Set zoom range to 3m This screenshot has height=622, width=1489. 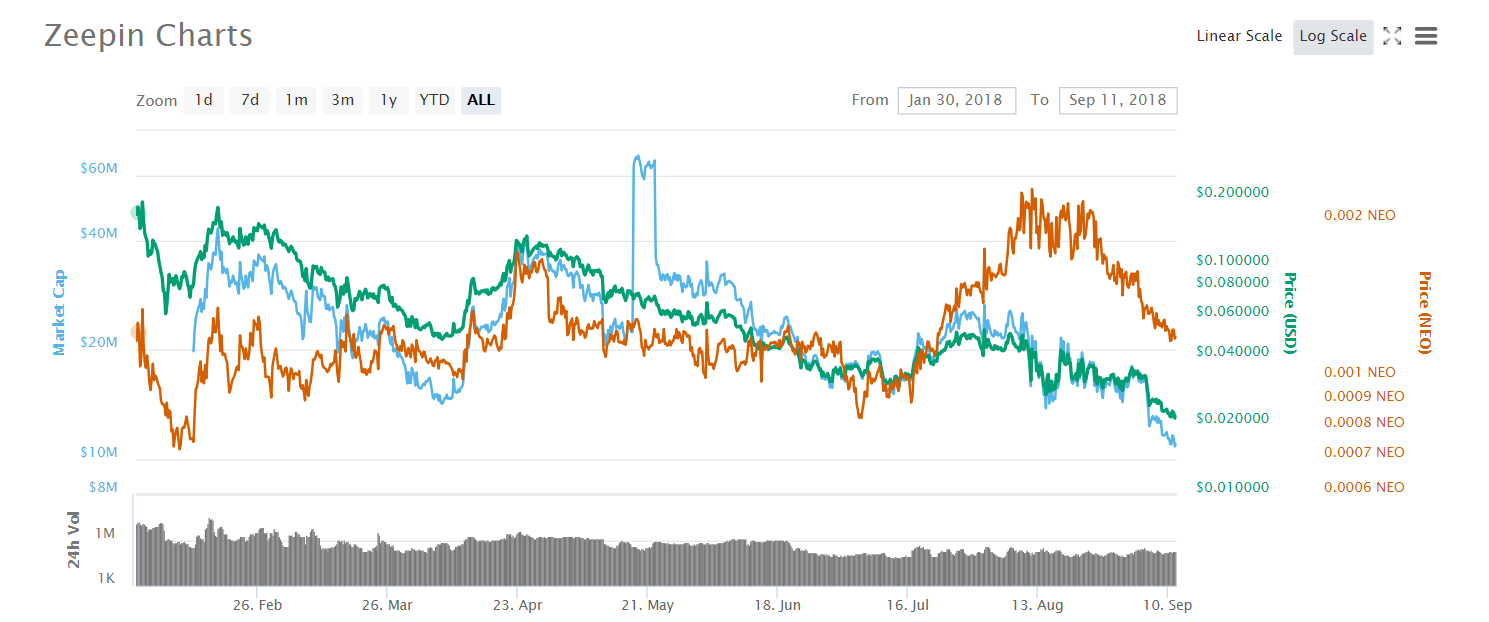343,100
